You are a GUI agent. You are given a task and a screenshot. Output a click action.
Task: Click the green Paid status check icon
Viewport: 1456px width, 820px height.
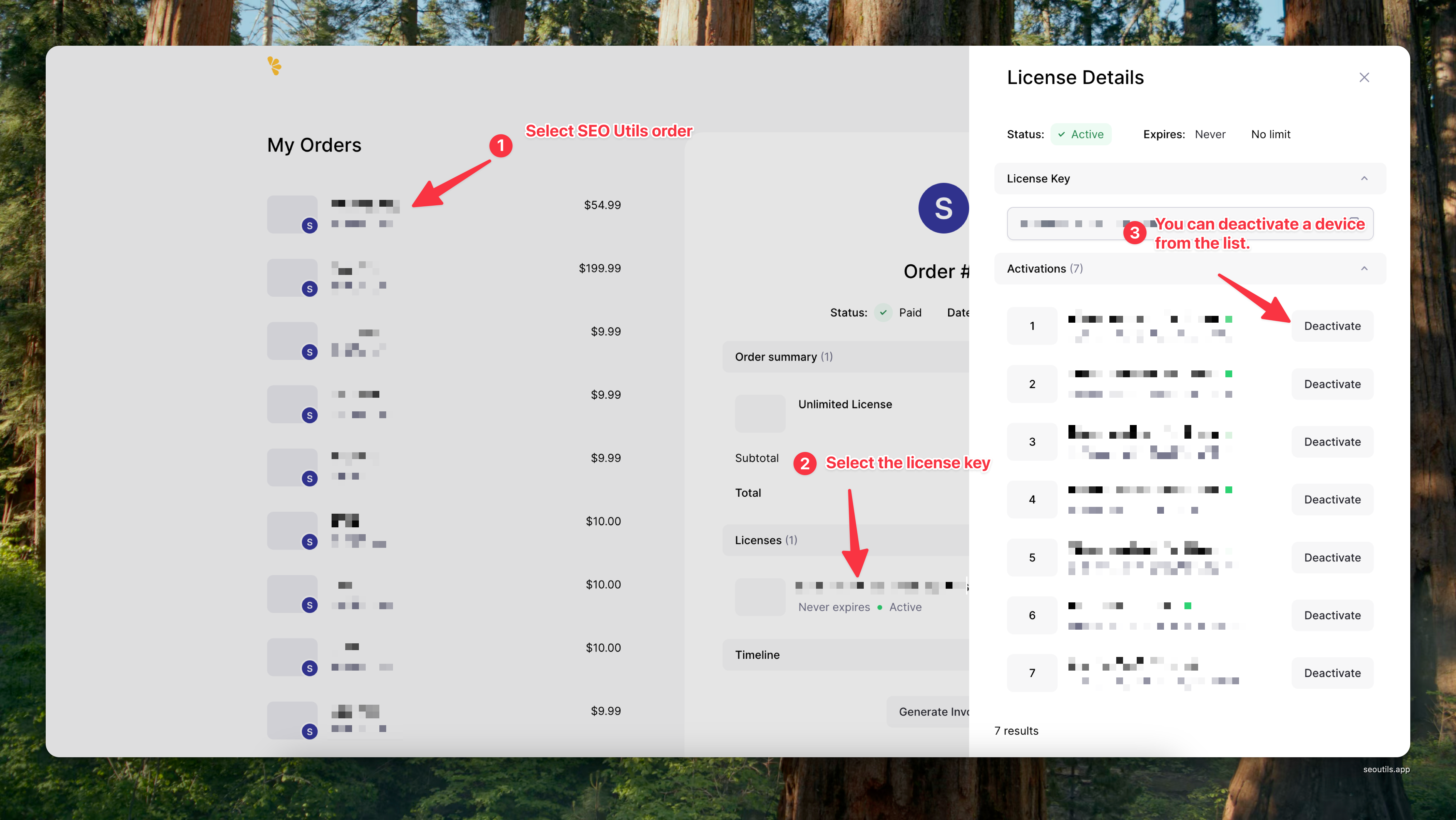tap(883, 312)
